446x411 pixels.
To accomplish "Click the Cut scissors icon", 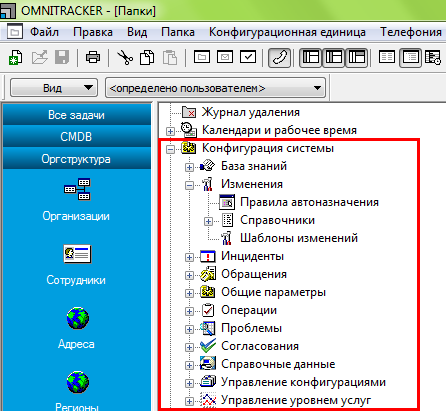I will click(125, 57).
